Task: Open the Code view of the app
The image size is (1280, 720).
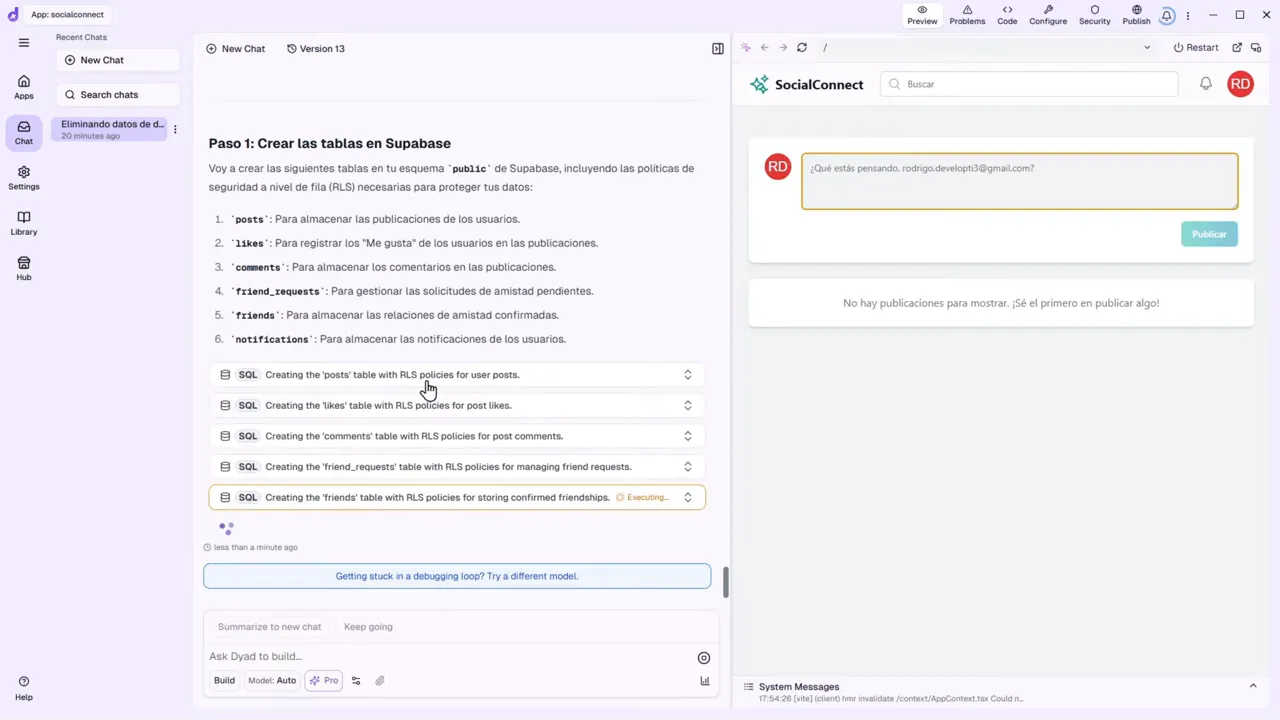Action: 1007,14
